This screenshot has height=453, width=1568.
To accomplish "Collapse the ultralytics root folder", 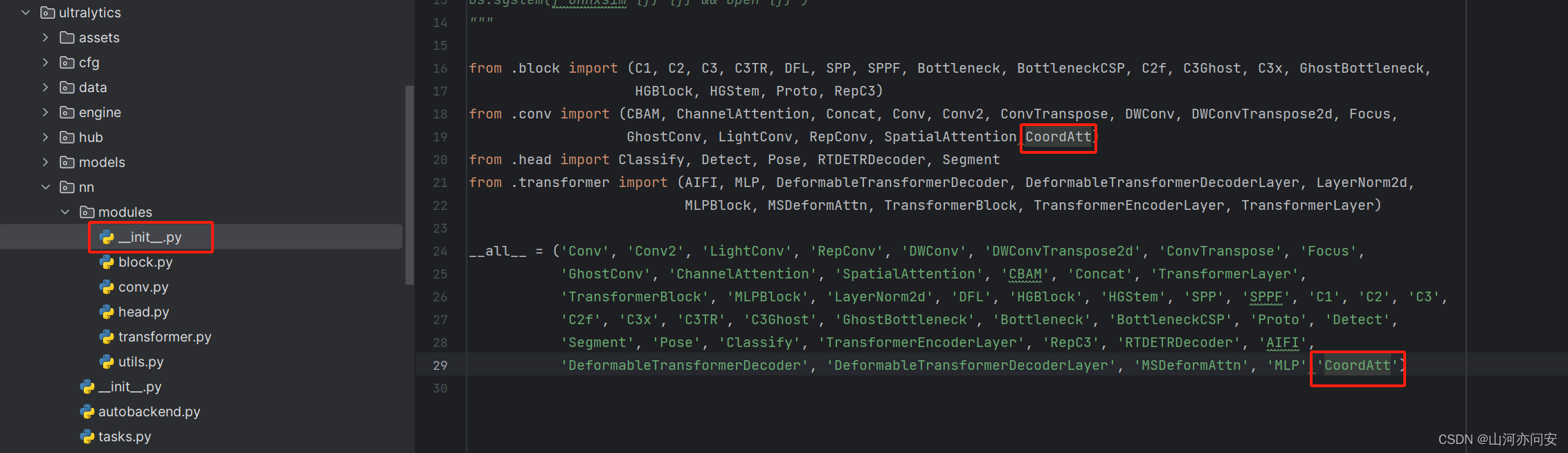I will point(26,12).
